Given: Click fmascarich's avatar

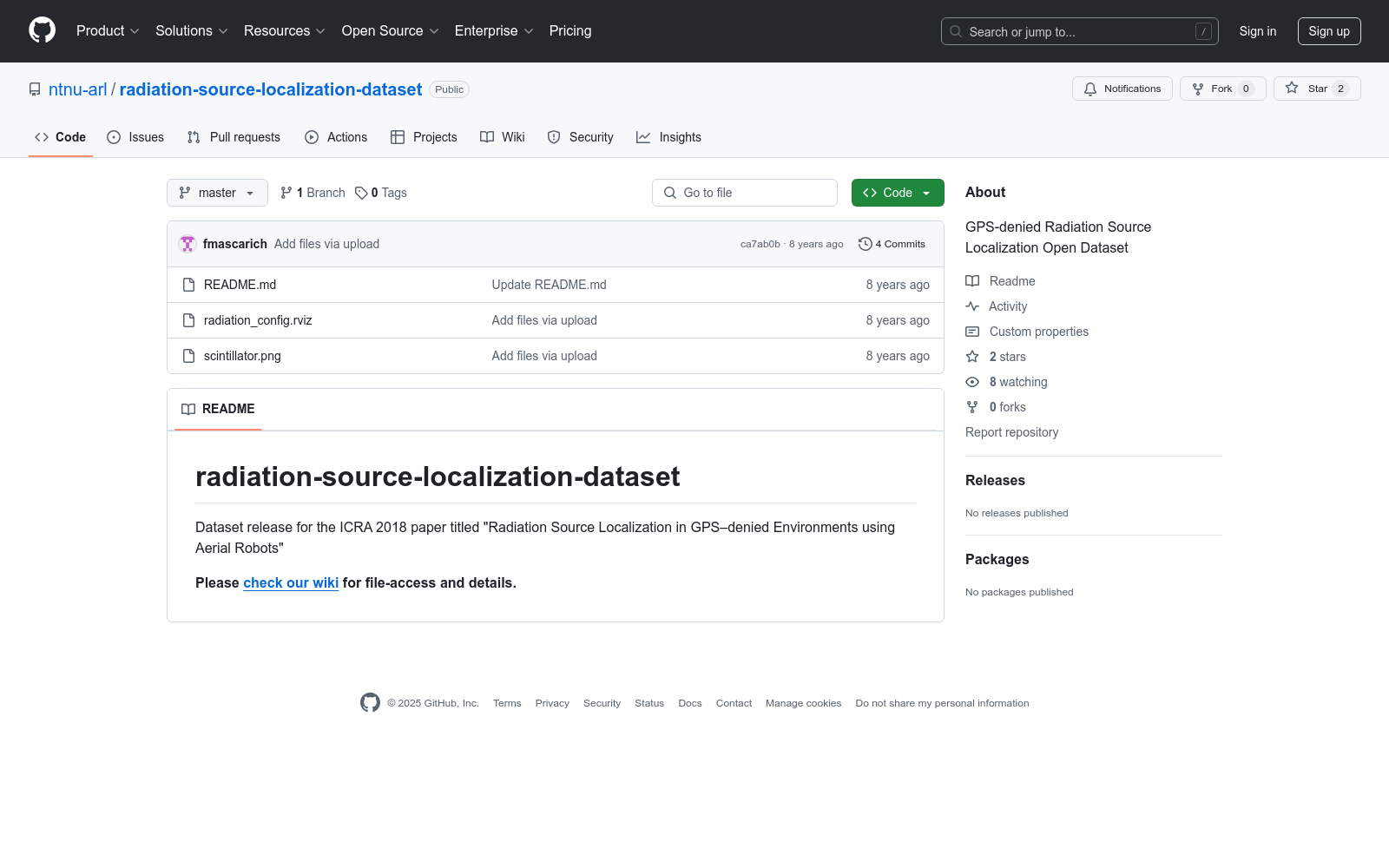Looking at the screenshot, I should coord(187,244).
